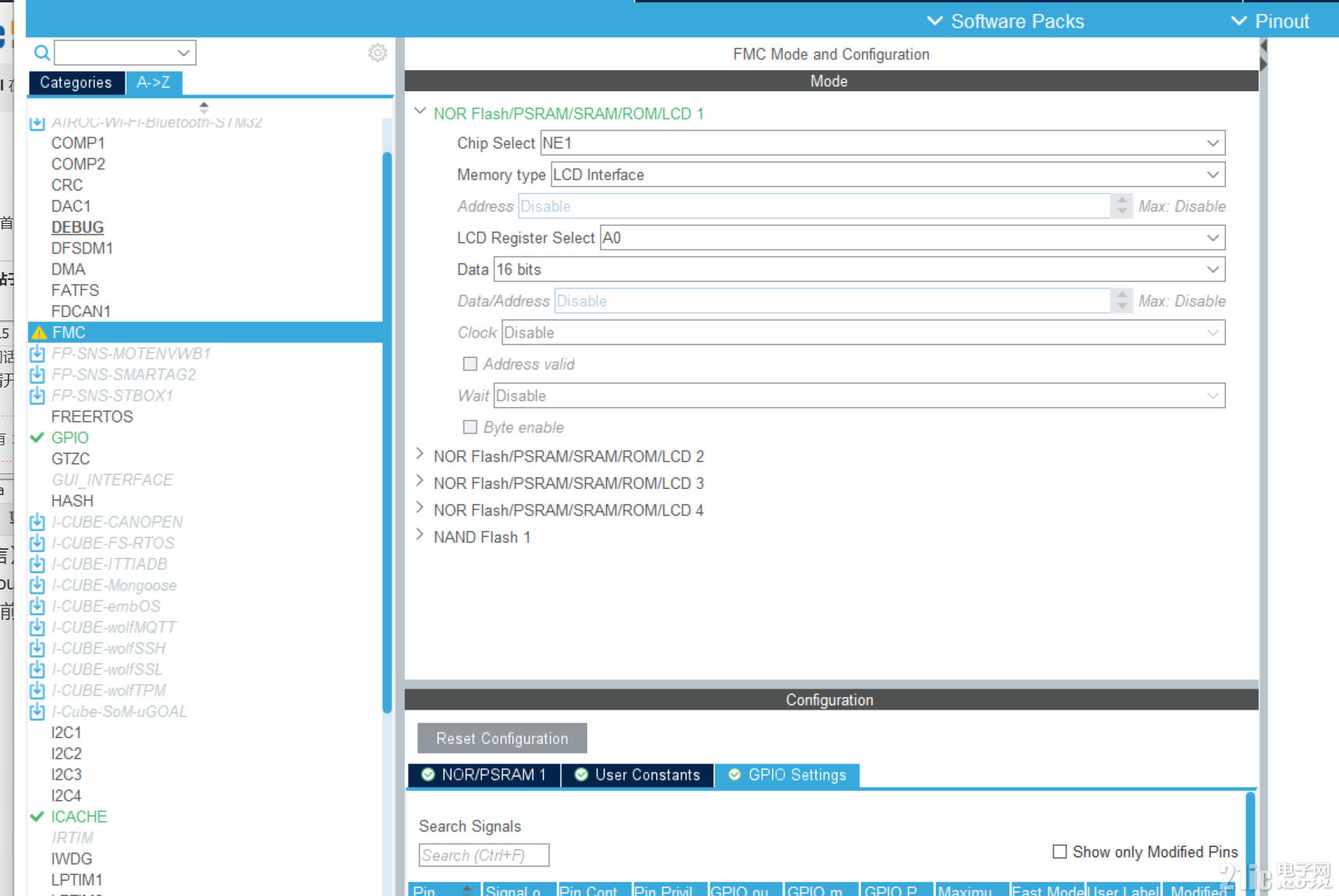Screen dimensions: 1339x896
Task: Select I2C1 in the peripheral list
Action: coord(66,733)
